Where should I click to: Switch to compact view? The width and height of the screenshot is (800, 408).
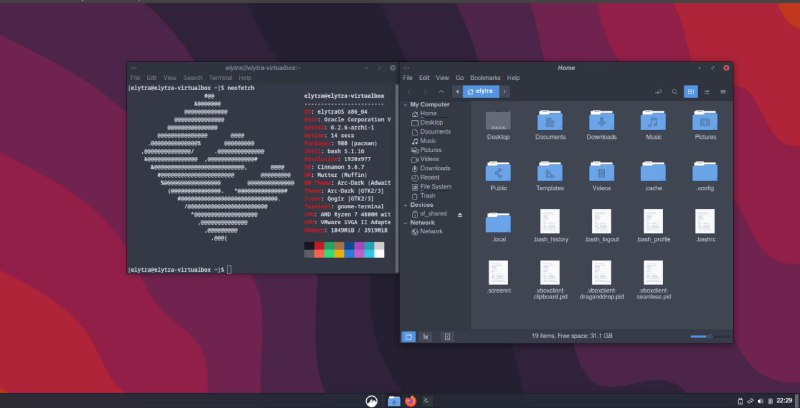723,92
